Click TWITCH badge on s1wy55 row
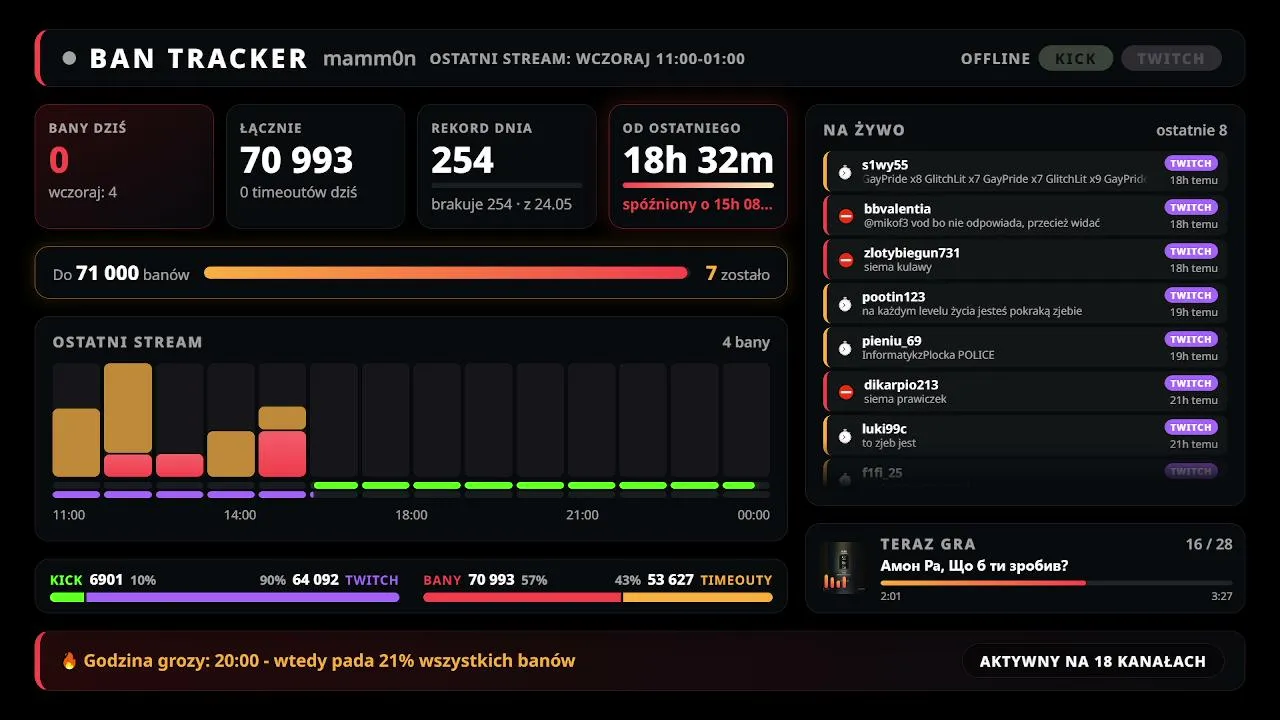The width and height of the screenshot is (1280, 720). (x=1191, y=163)
